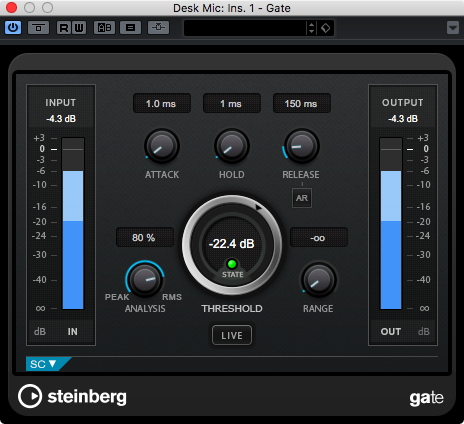Toggle the AR auto release button
This screenshot has height=424, width=464.
(x=302, y=198)
